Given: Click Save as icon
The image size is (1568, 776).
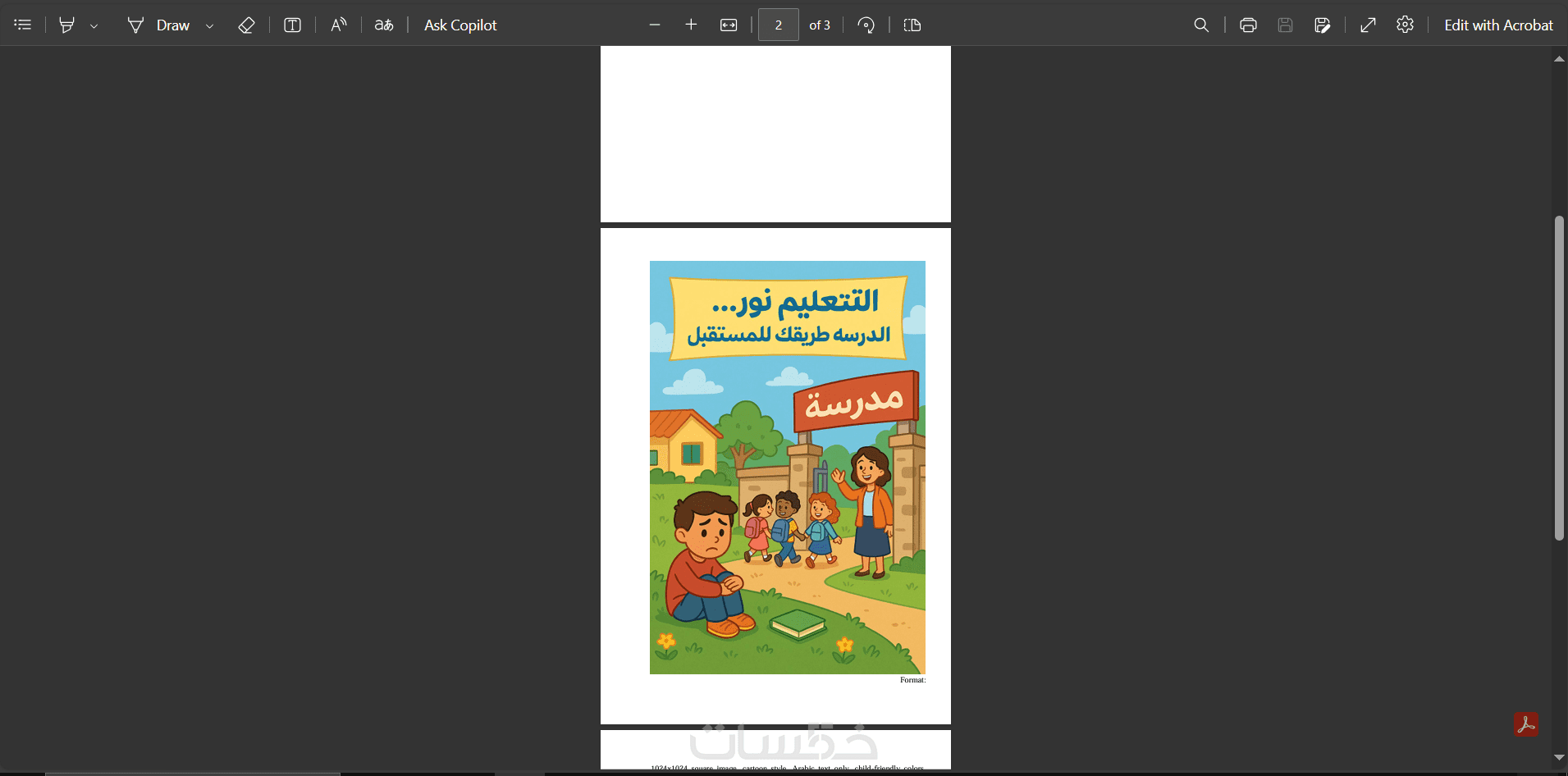Looking at the screenshot, I should coord(1322,25).
